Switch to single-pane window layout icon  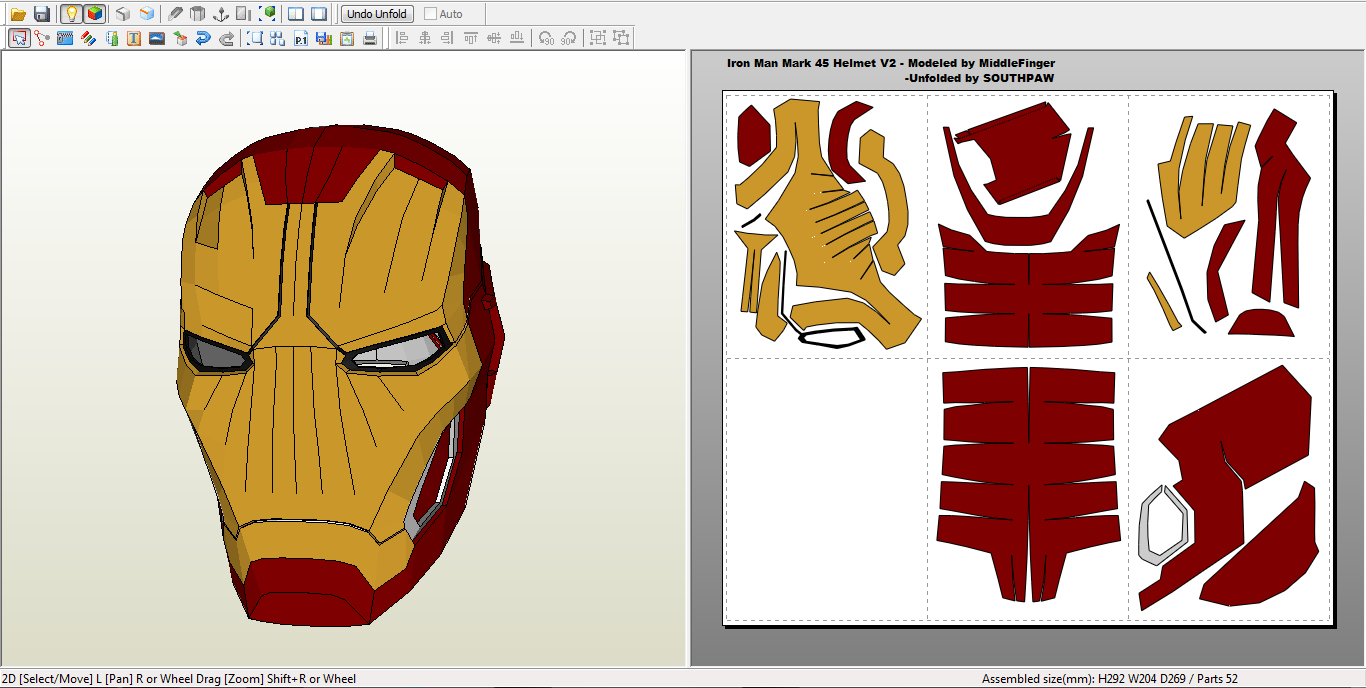pos(319,14)
